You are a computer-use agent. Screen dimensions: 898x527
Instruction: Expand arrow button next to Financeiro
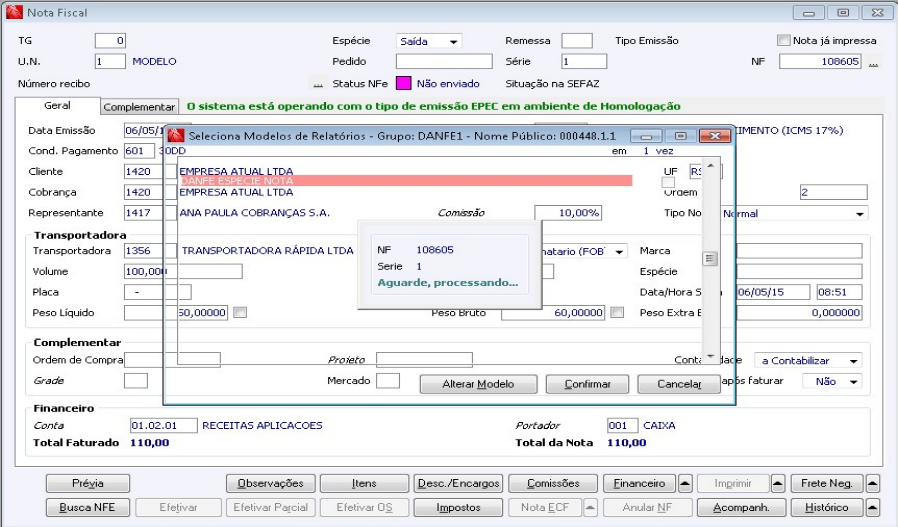tap(685, 483)
